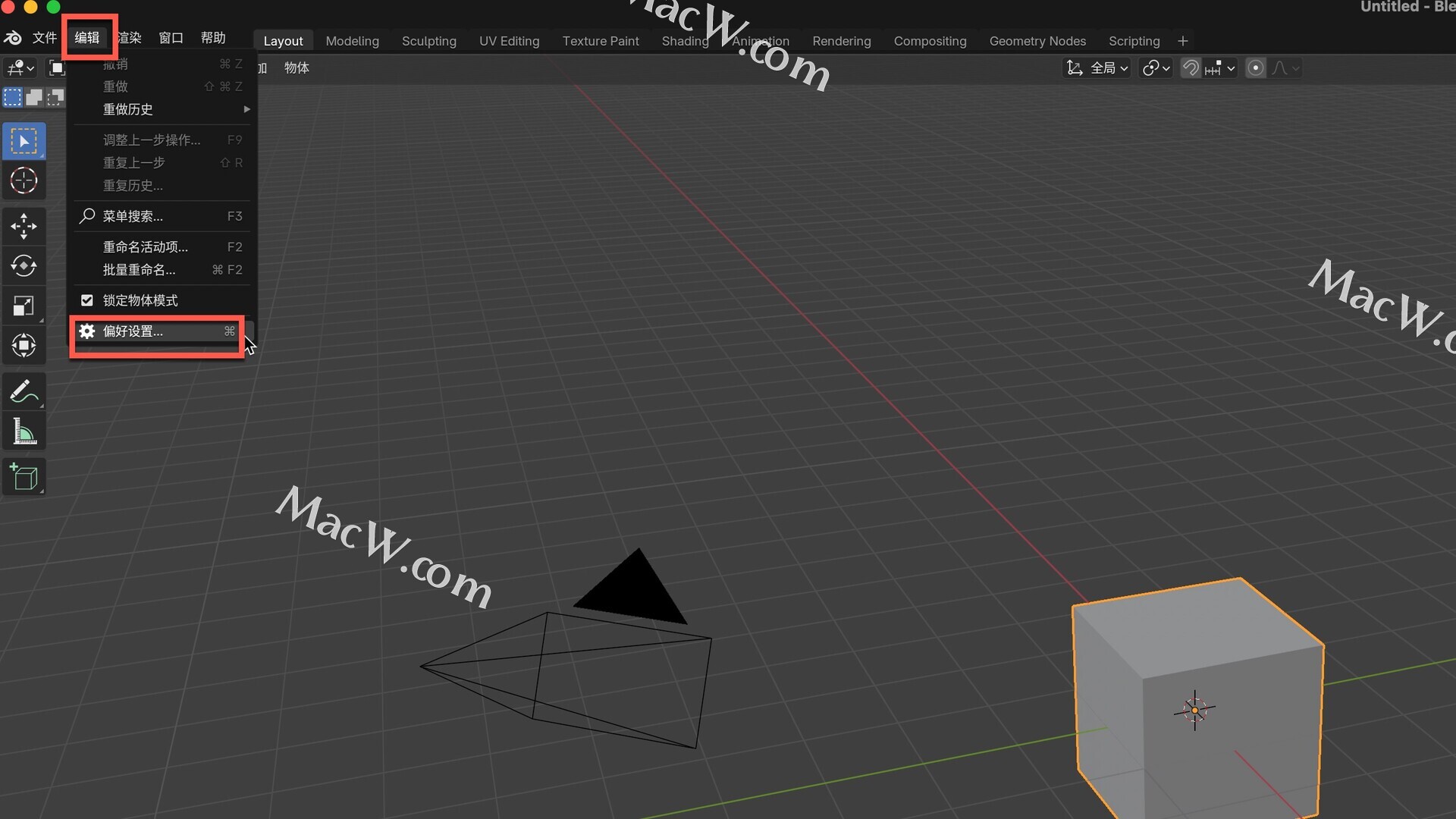1456x819 pixels.
Task: Open the editor type dropdown
Action: click(x=20, y=68)
